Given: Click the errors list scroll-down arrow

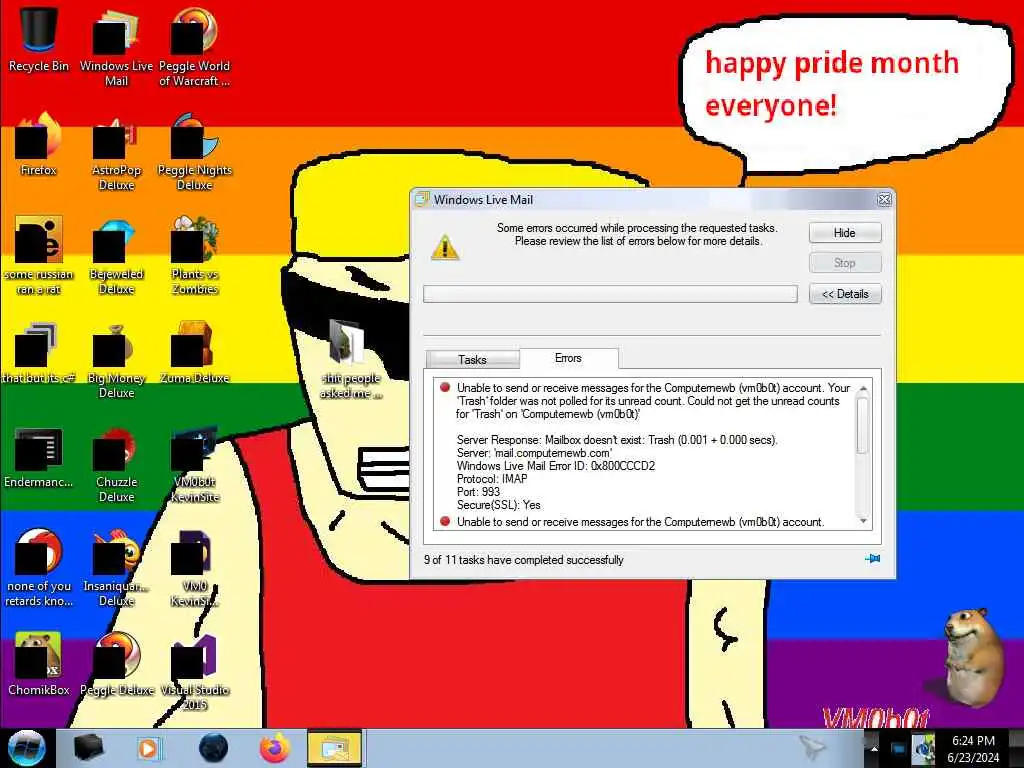Looking at the screenshot, I should pos(863,520).
